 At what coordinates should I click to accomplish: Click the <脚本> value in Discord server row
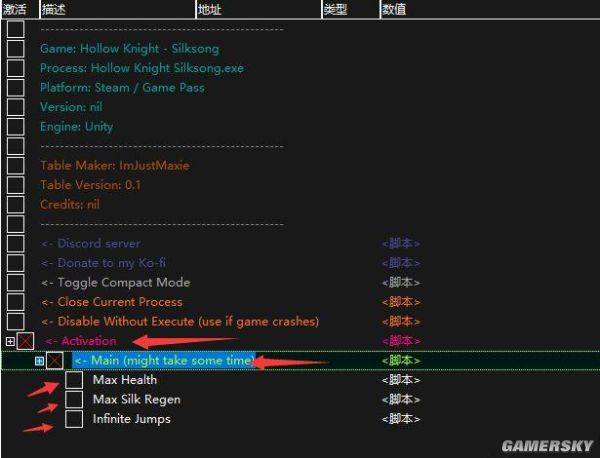pyautogui.click(x=401, y=243)
